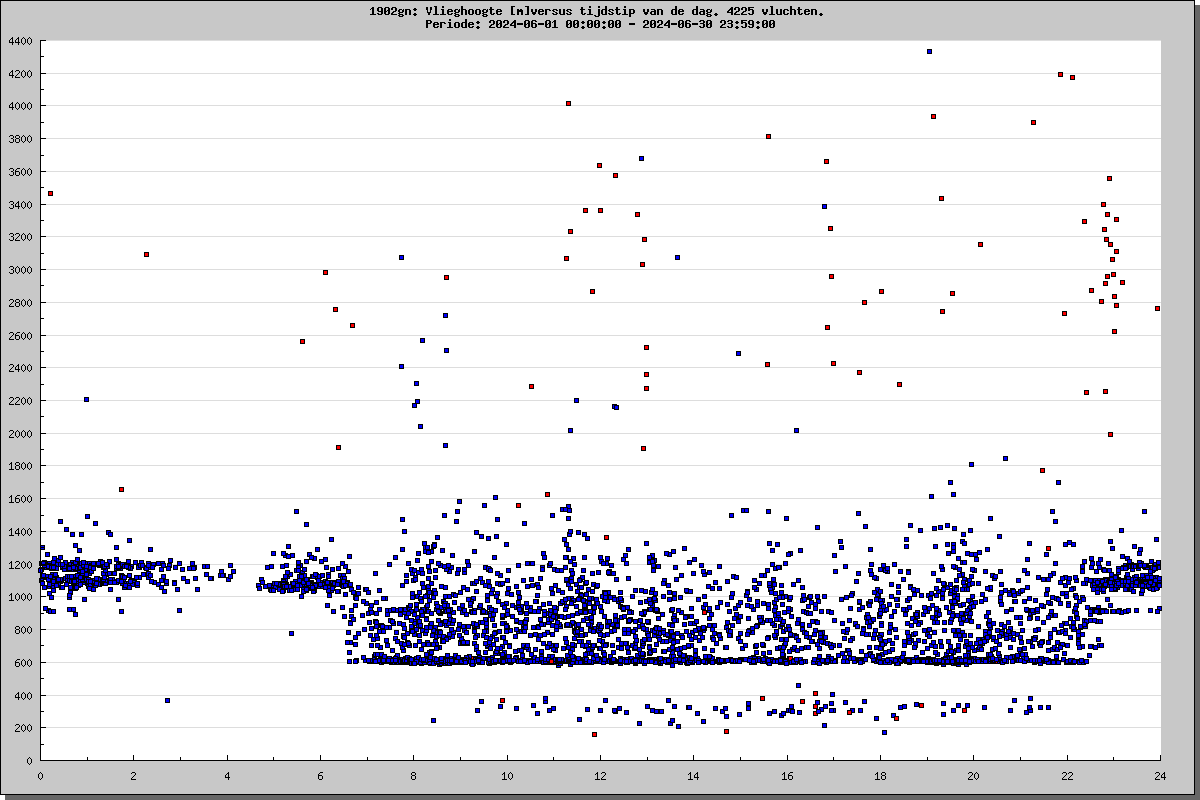Click y-axis label 3600
This screenshot has width=1200, height=800.
20,172
